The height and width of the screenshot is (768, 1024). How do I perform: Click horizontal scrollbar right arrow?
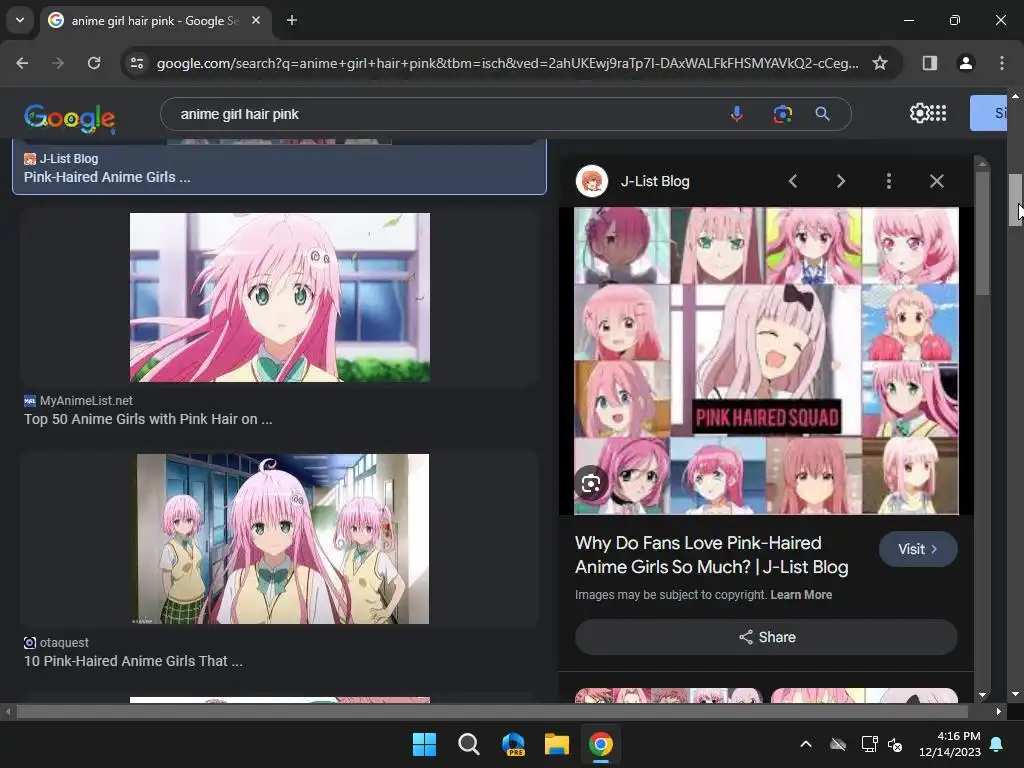[x=999, y=711]
